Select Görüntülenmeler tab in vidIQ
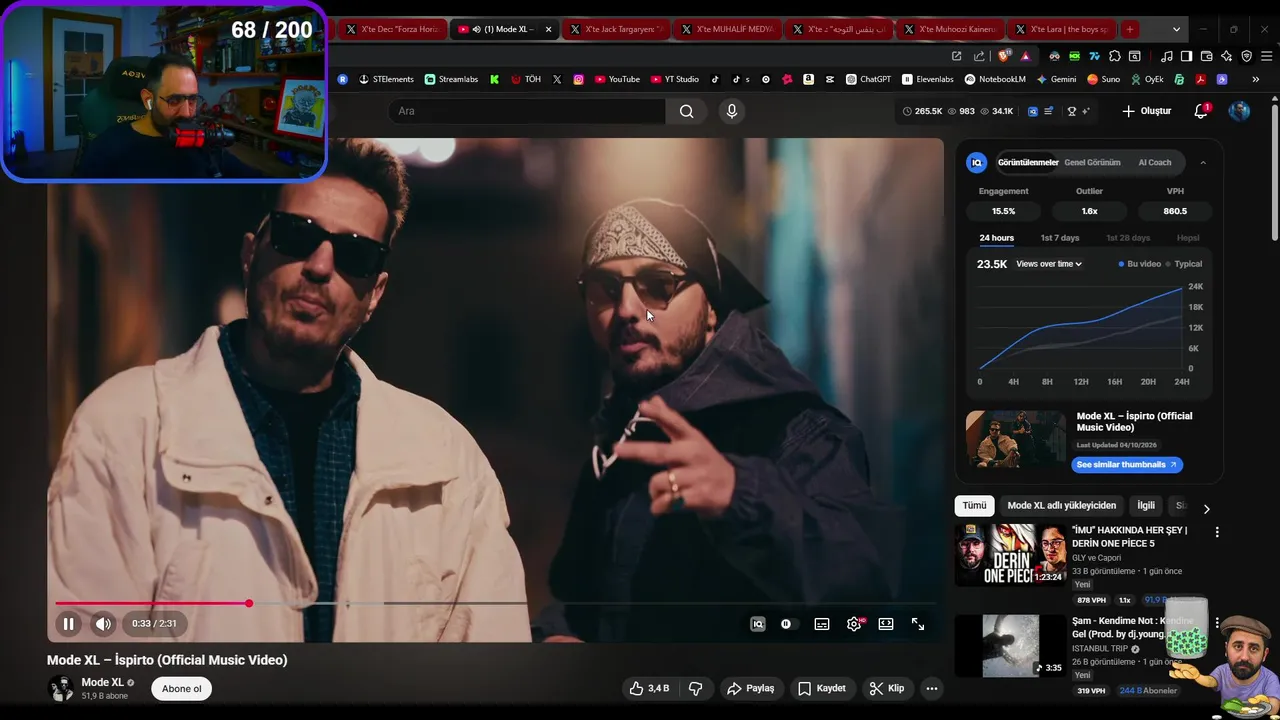Screen dimensions: 1280x720 pos(1028,162)
